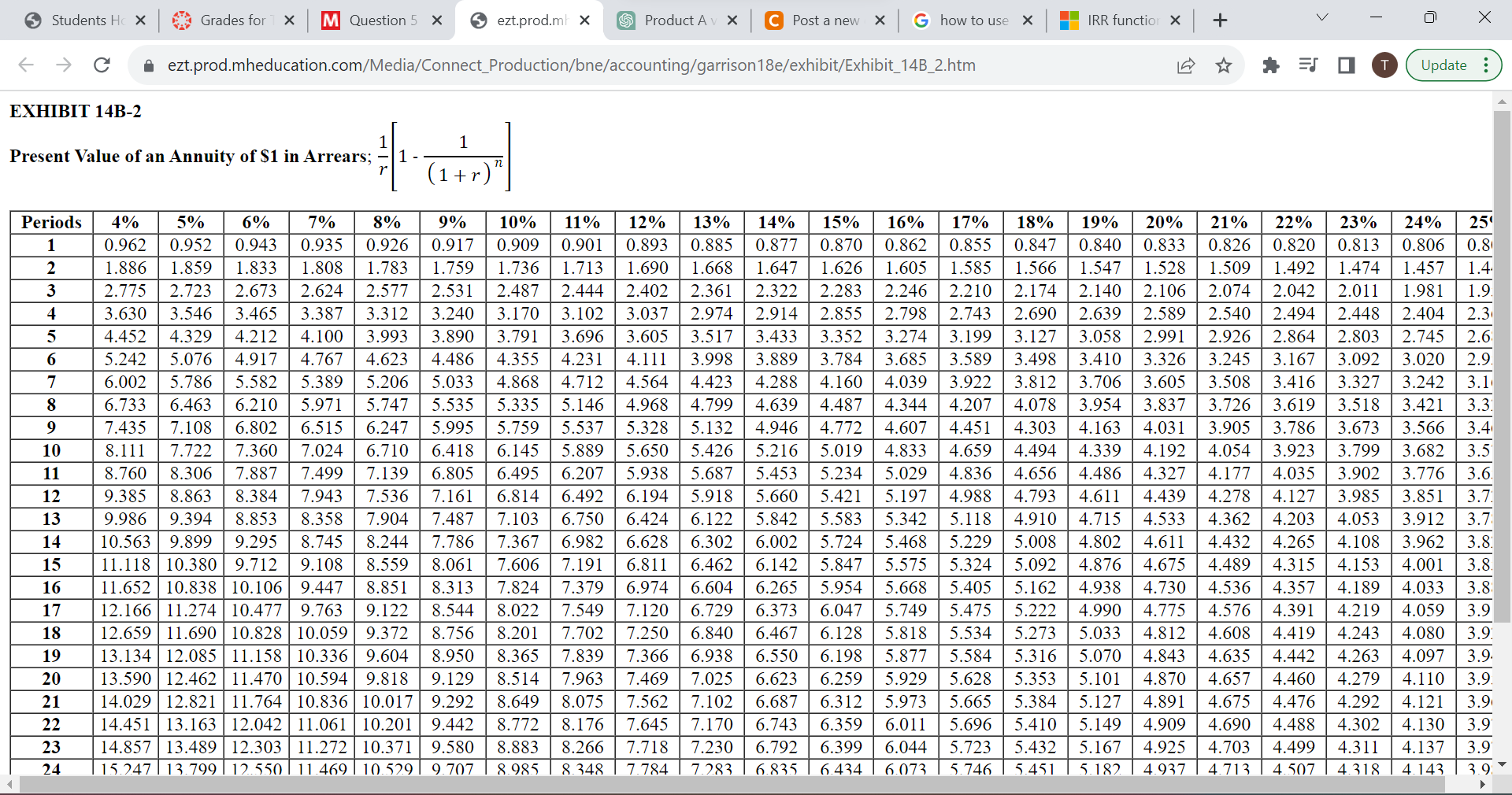Open the reading list panel icon

pos(1307,65)
